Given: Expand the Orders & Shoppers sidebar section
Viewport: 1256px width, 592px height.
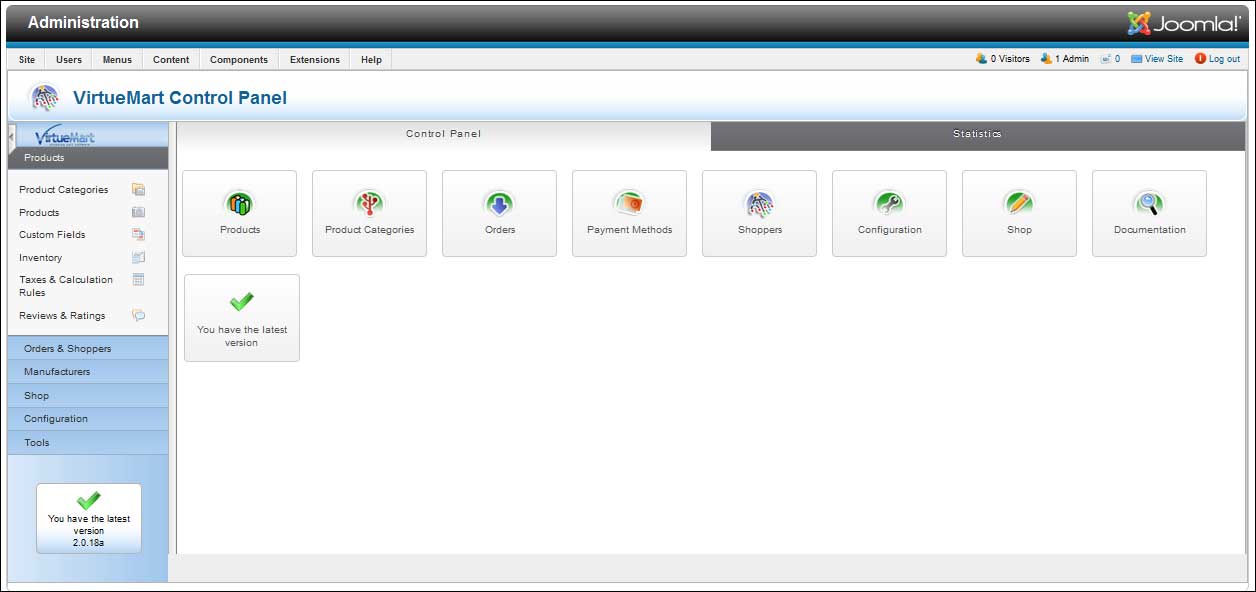Looking at the screenshot, I should pos(88,348).
